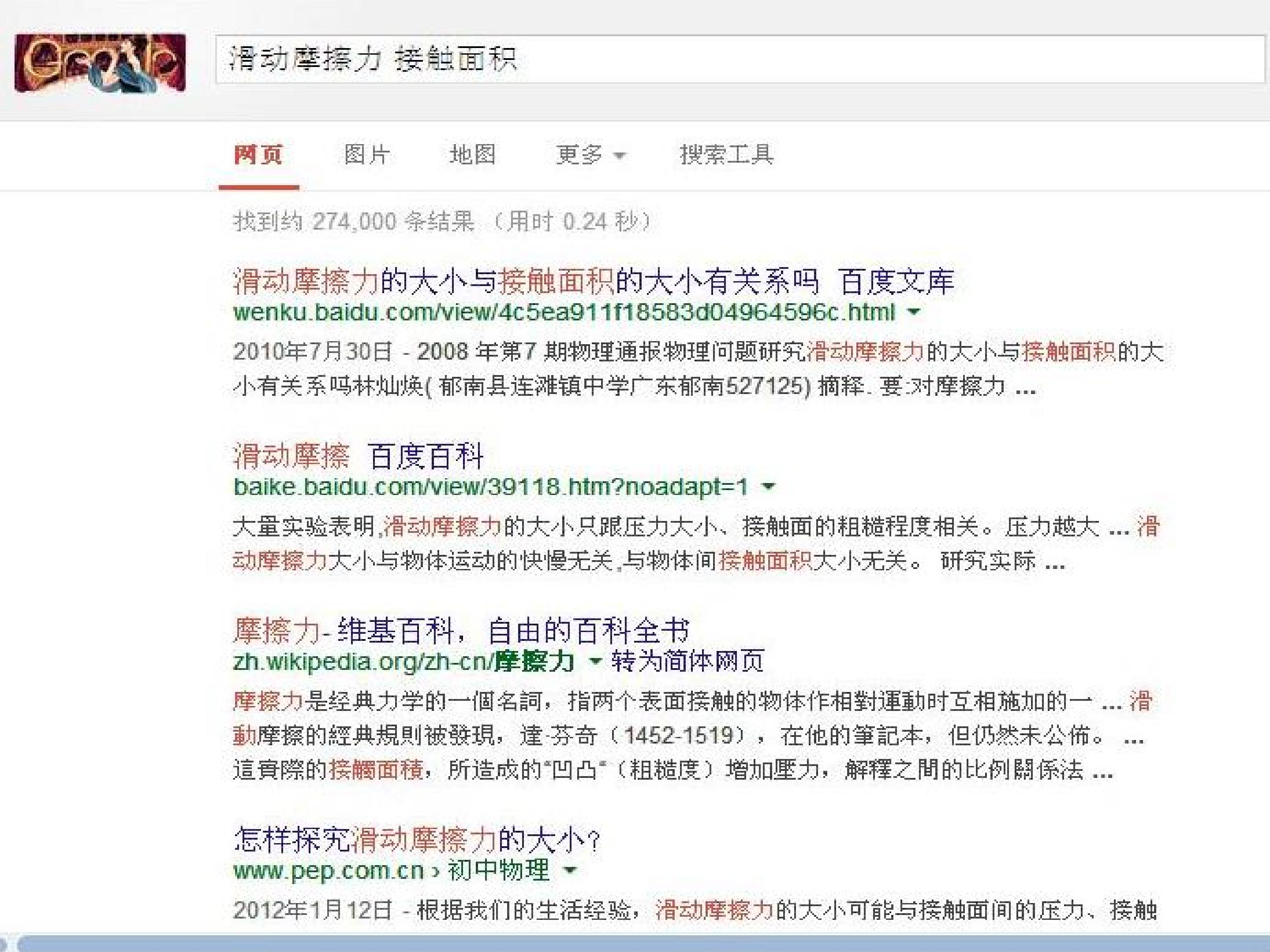Click snippet date 2012年1月12日
1270x952 pixels.
pos(313,910)
